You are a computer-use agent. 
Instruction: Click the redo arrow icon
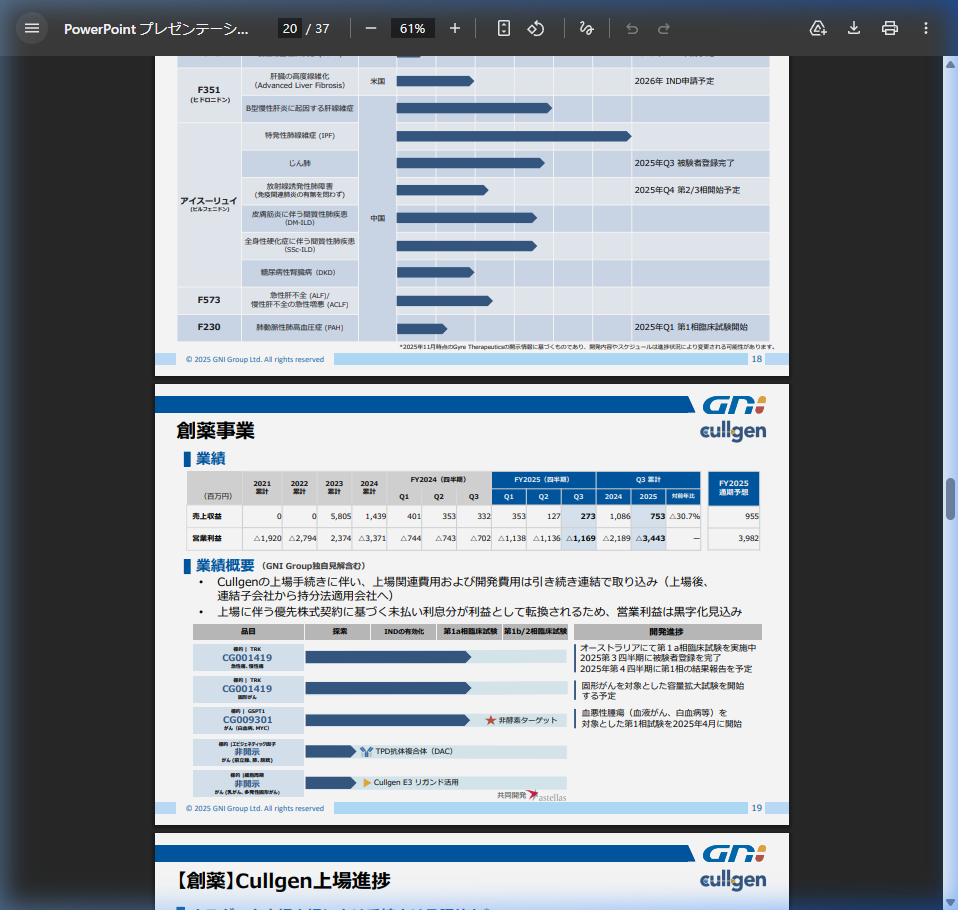[x=663, y=28]
